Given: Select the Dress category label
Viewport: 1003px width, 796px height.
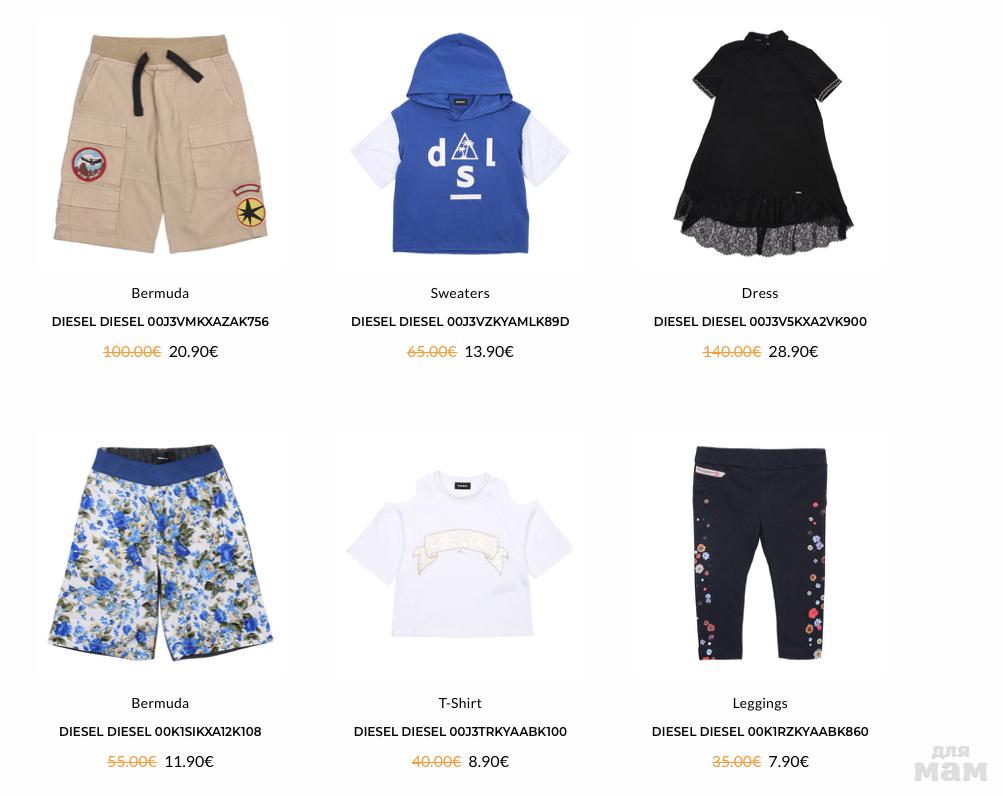Looking at the screenshot, I should 760,293.
